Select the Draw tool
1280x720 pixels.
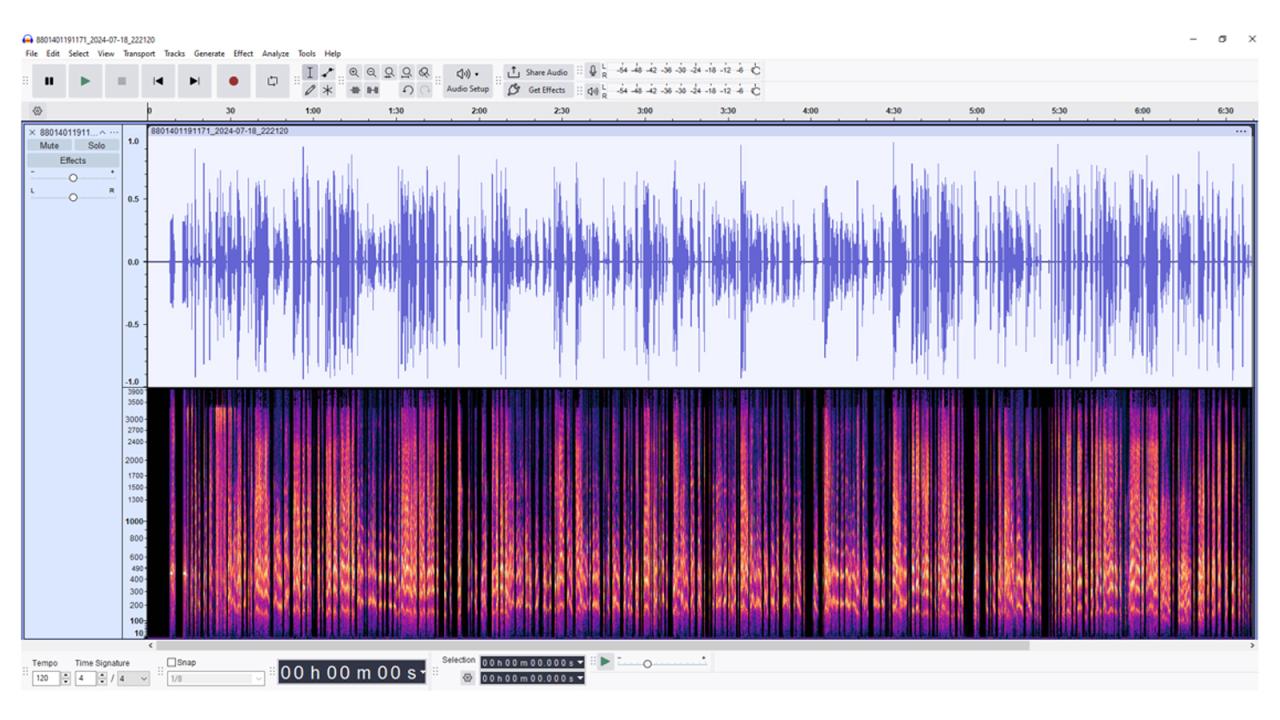tap(310, 89)
